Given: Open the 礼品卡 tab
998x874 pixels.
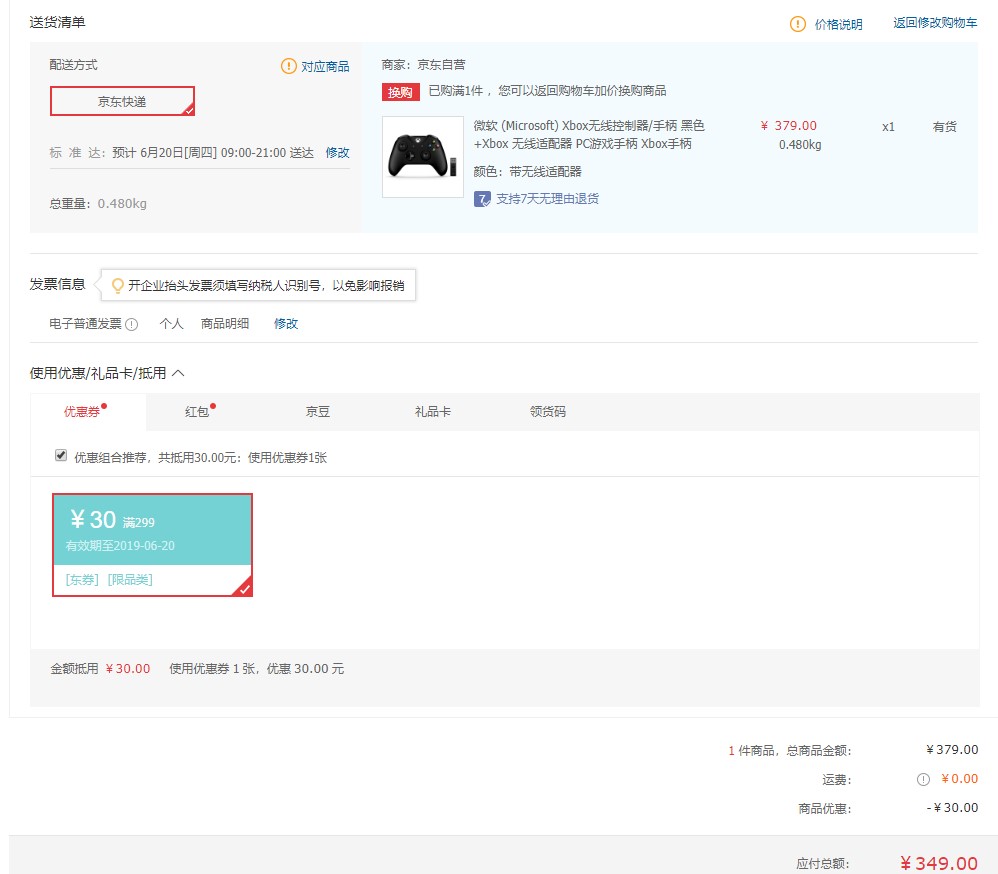Looking at the screenshot, I should click(x=433, y=412).
